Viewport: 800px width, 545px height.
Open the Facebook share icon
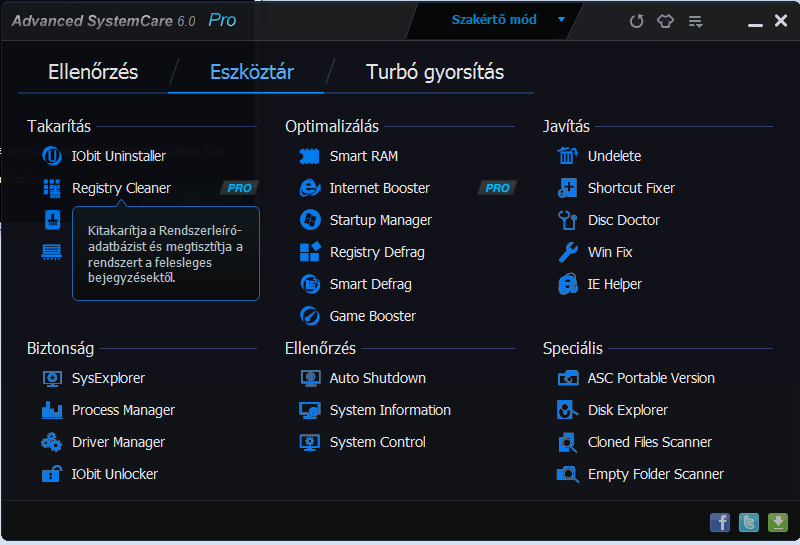[720, 523]
